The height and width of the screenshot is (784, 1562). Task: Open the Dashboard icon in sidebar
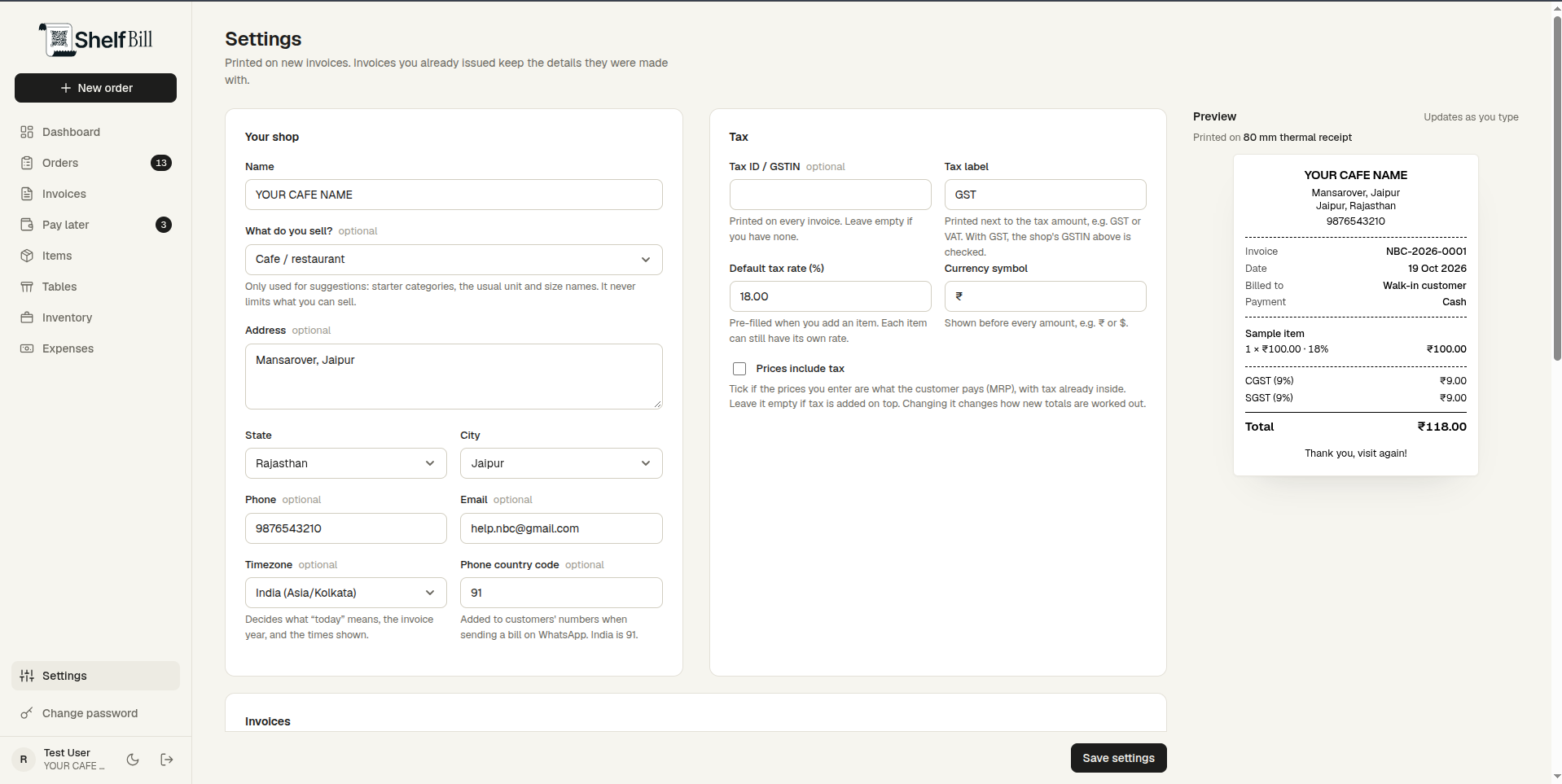27,132
